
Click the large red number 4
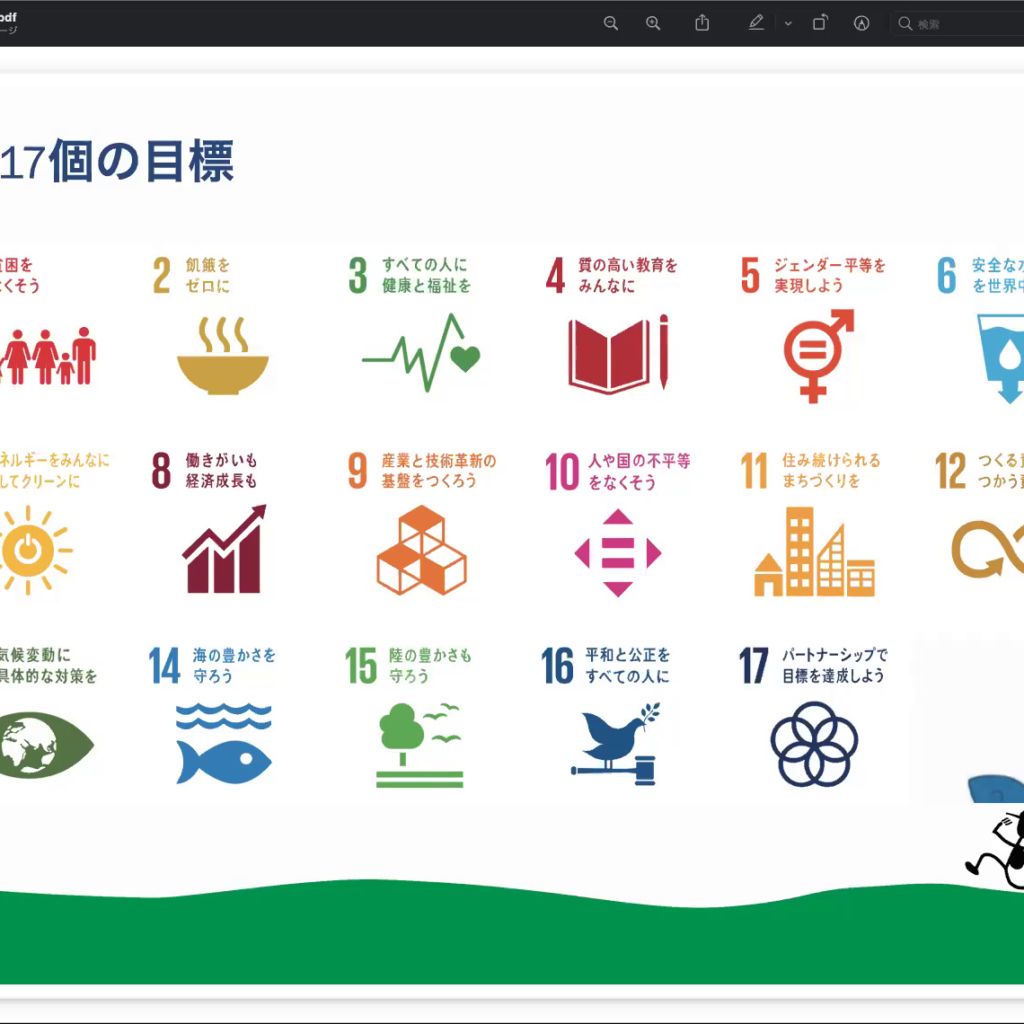pos(555,276)
